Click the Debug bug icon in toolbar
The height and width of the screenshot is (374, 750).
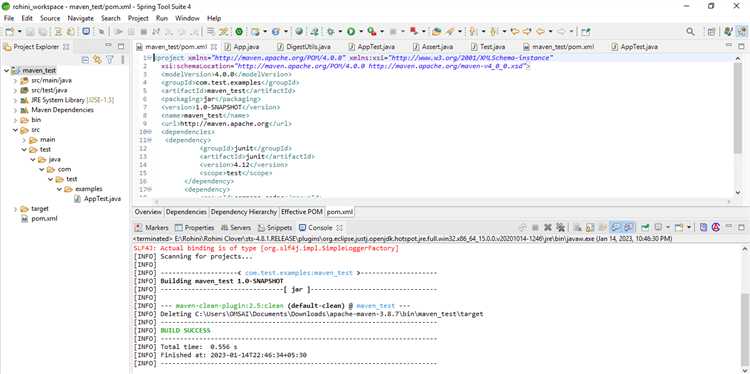pos(331,32)
